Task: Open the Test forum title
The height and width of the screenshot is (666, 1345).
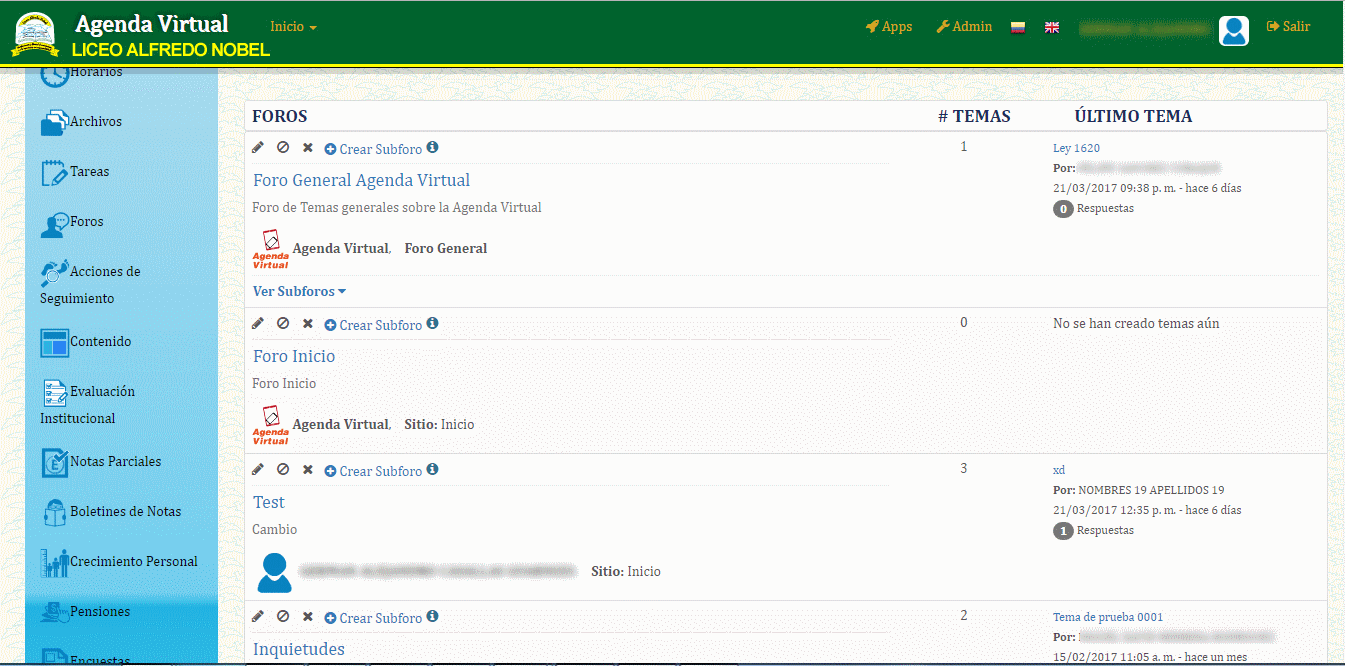Action: click(x=269, y=502)
